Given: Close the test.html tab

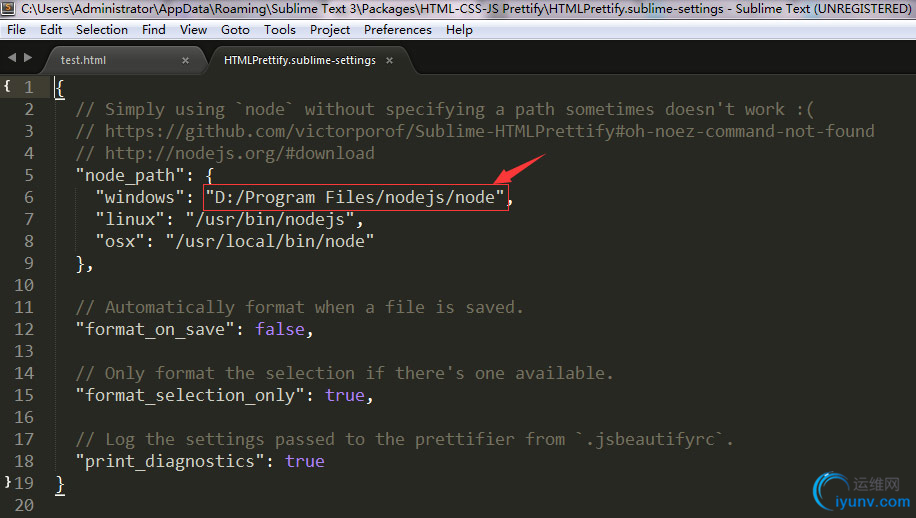Looking at the screenshot, I should [x=185, y=60].
